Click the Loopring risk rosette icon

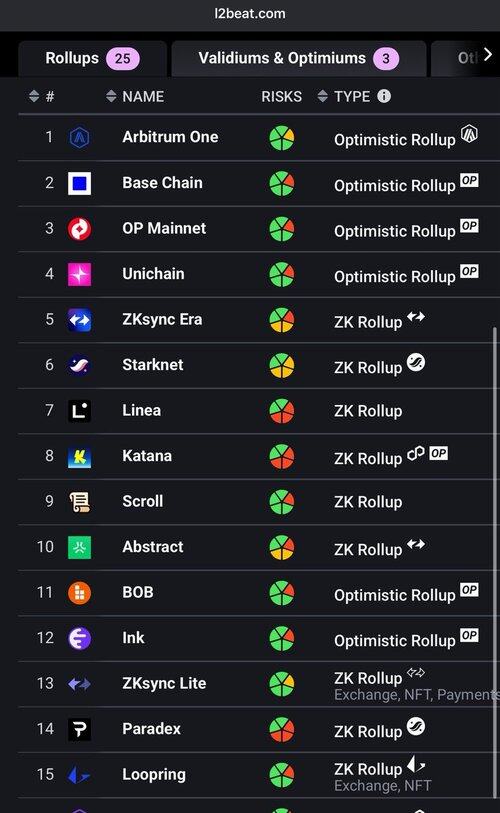282,775
